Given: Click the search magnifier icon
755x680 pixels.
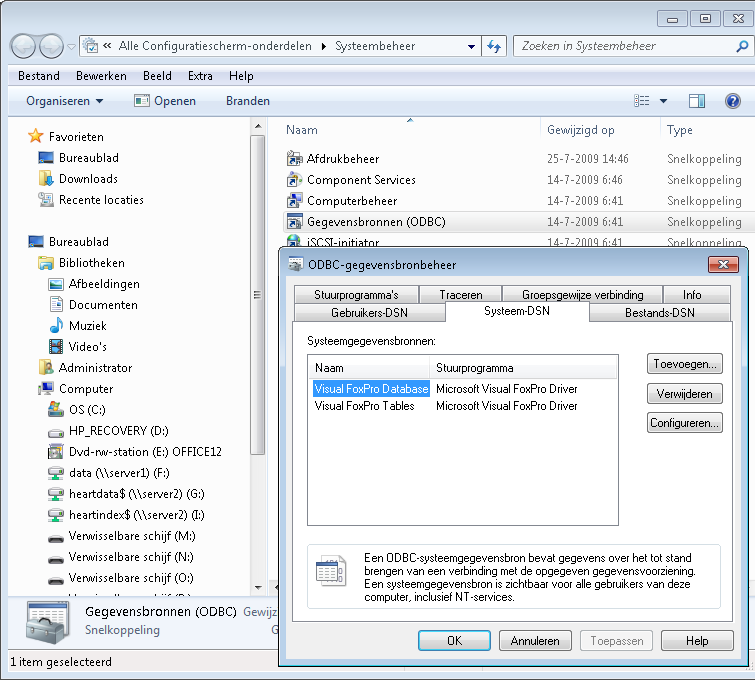Looking at the screenshot, I should point(742,46).
